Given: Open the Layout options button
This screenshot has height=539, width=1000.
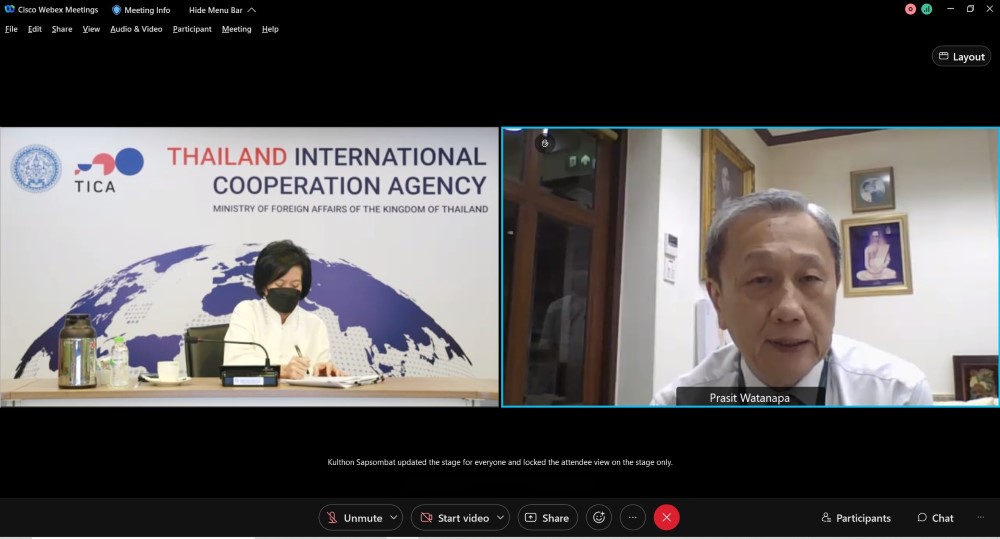Looking at the screenshot, I should click(x=961, y=57).
